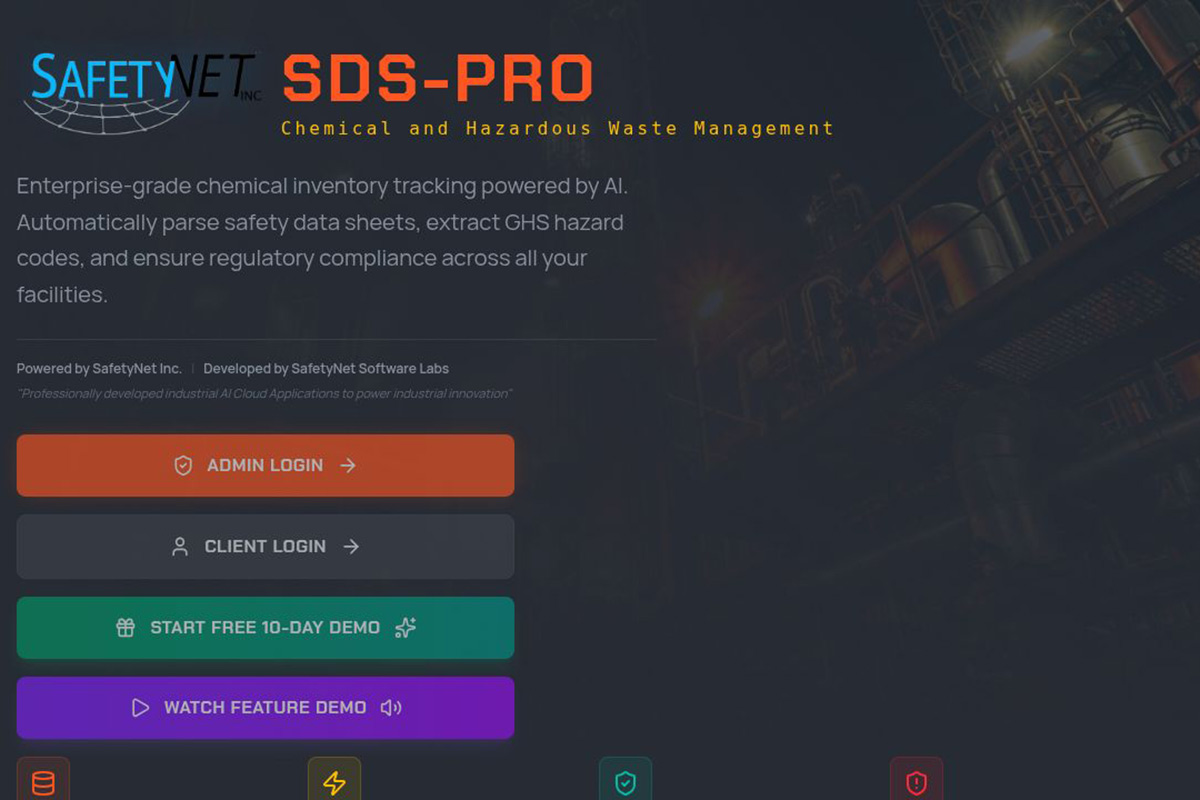Play the Watch Feature Demo button
1200x800 pixels.
(265, 708)
